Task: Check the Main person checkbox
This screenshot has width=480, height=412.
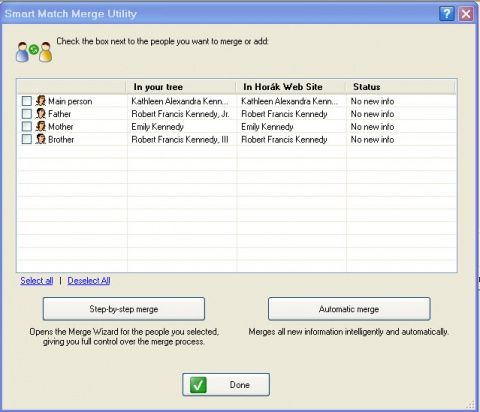Action: [x=27, y=101]
